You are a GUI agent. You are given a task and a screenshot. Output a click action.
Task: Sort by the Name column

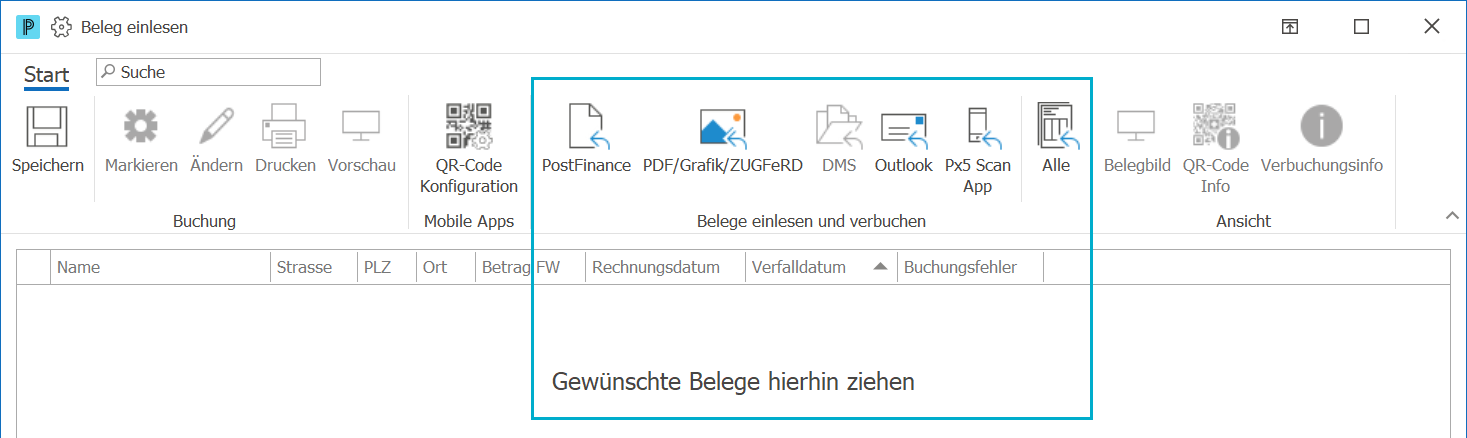[x=160, y=267]
